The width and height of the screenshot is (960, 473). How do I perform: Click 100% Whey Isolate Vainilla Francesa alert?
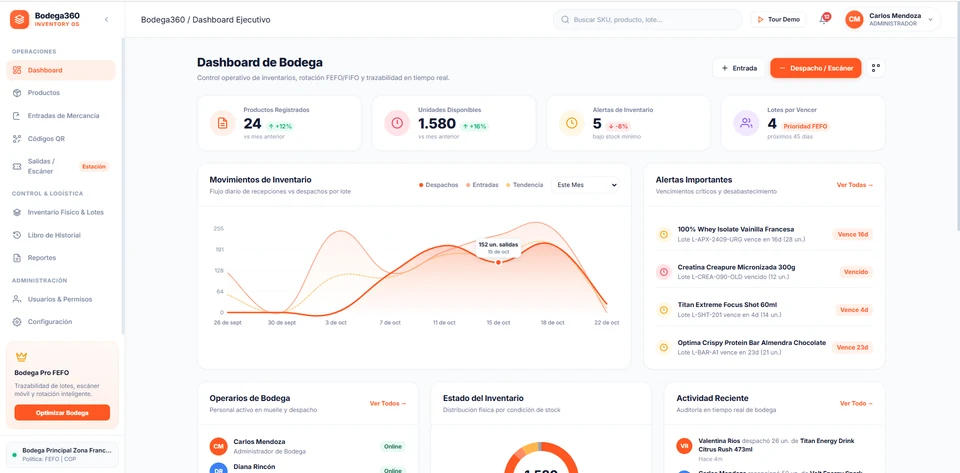click(764, 234)
